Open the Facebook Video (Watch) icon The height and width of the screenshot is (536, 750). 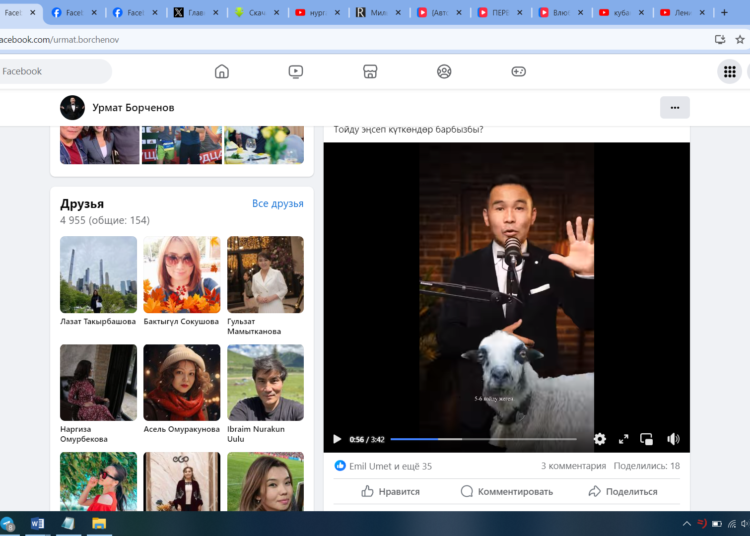coord(296,71)
